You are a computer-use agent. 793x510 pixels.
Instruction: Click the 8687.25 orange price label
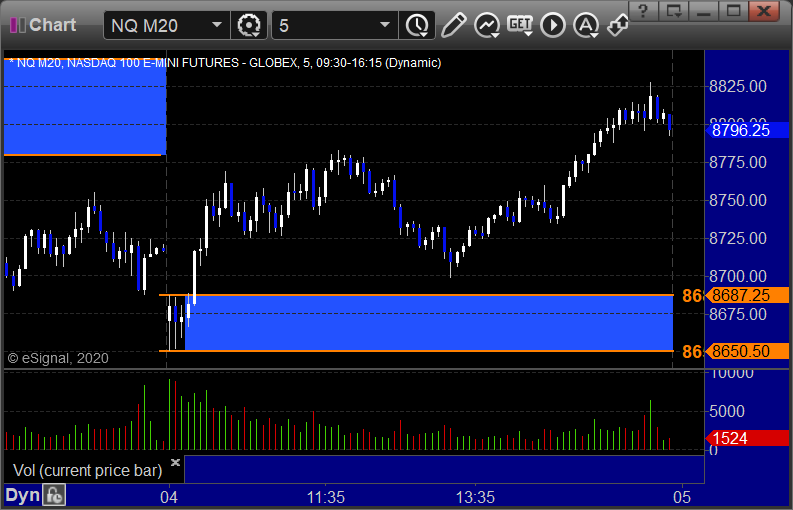point(747,295)
